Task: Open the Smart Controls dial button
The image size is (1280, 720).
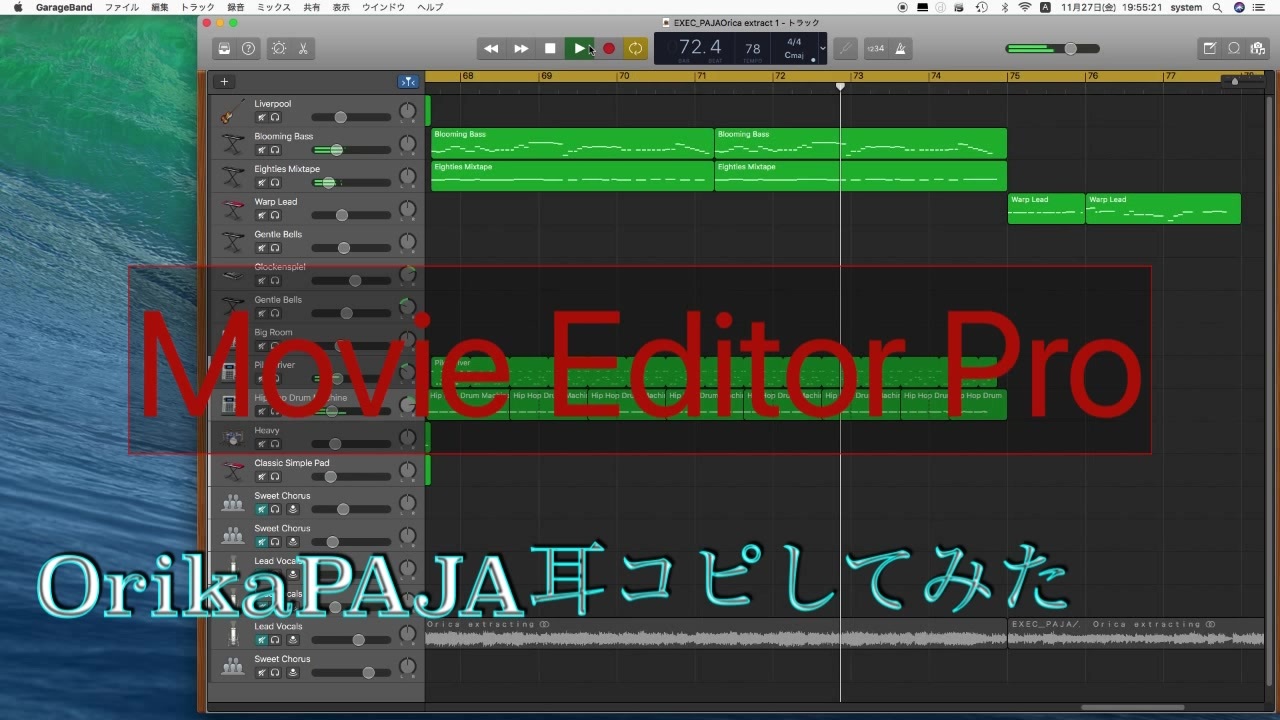Action: (x=278, y=48)
